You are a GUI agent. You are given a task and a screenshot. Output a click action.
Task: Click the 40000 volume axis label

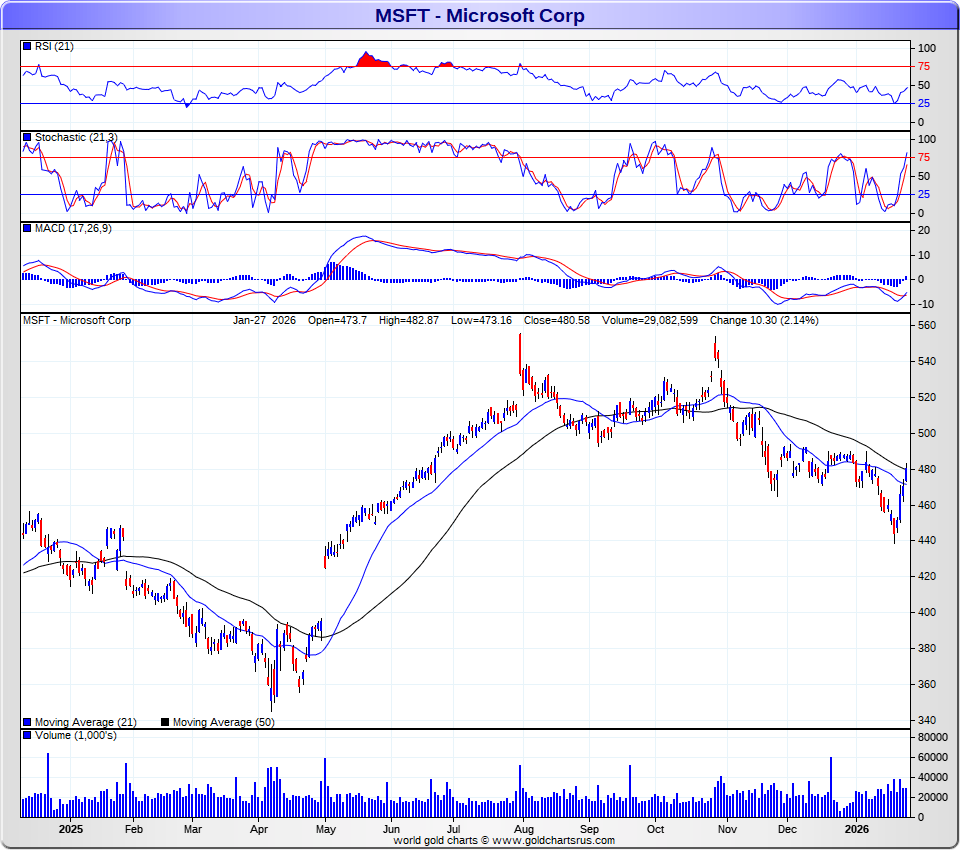click(933, 778)
